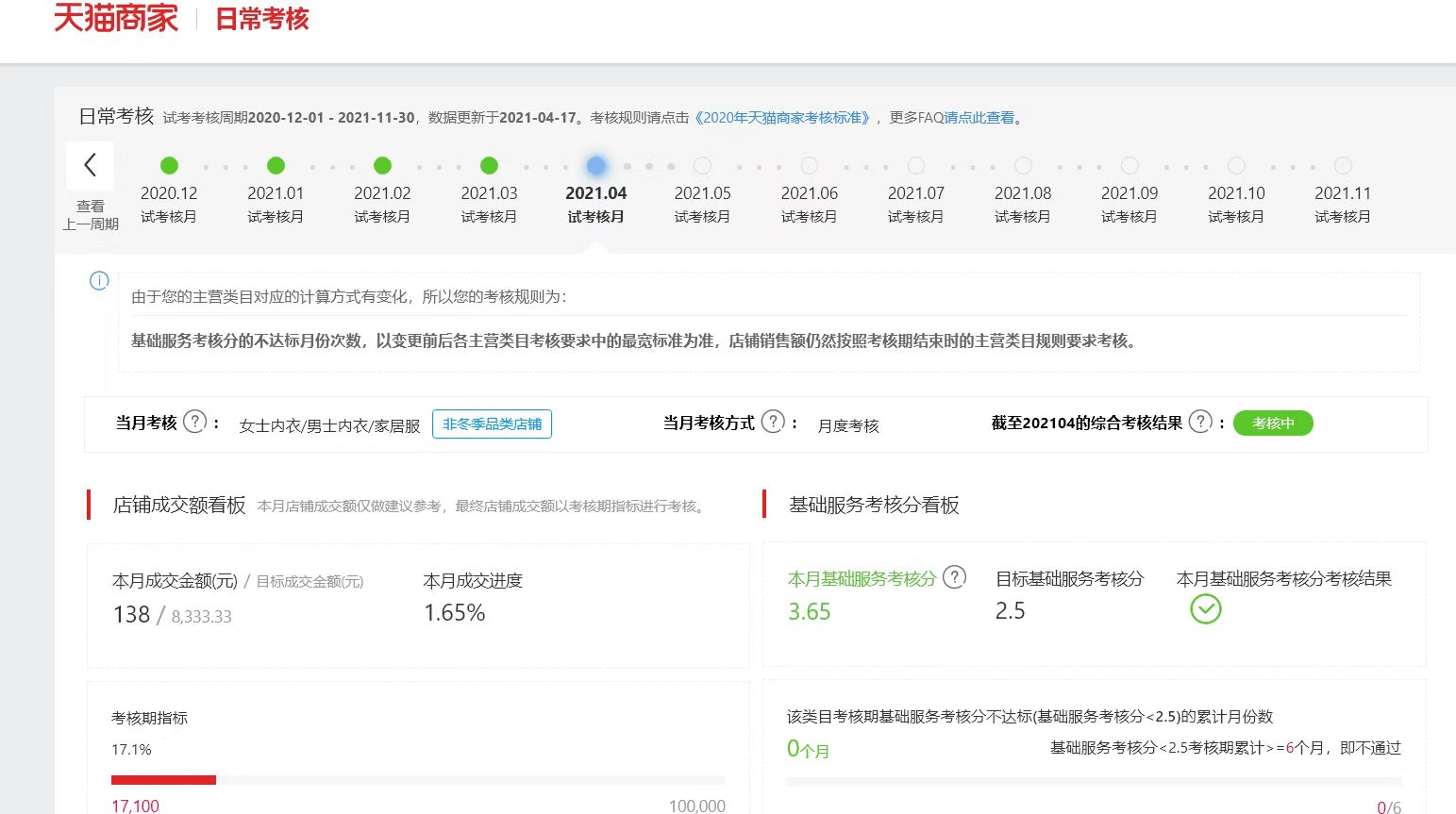Click 查看上一周期 label

(91, 215)
